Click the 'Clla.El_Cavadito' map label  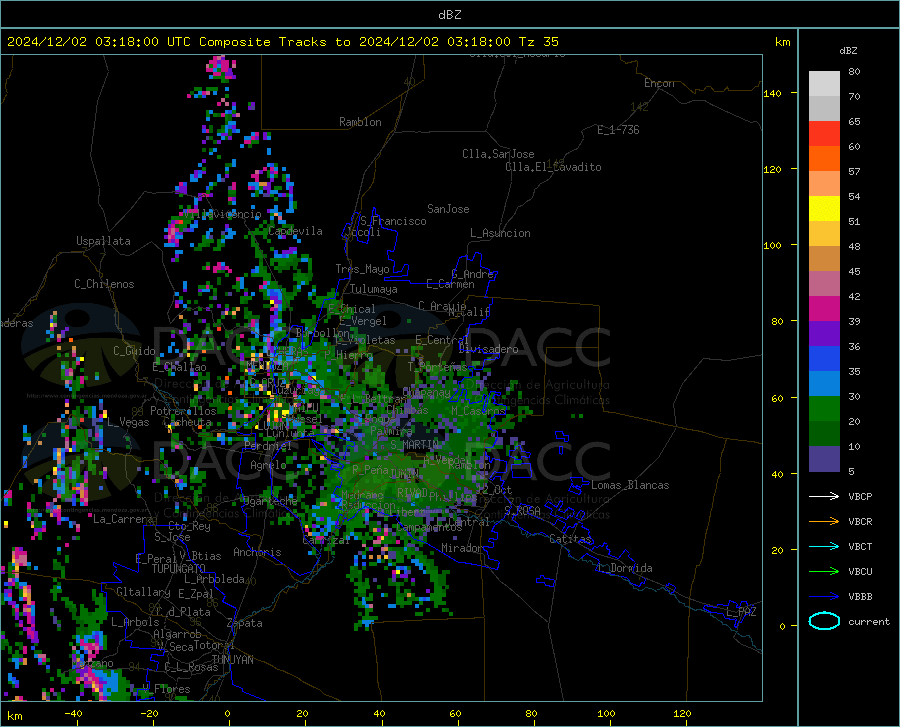(553, 167)
